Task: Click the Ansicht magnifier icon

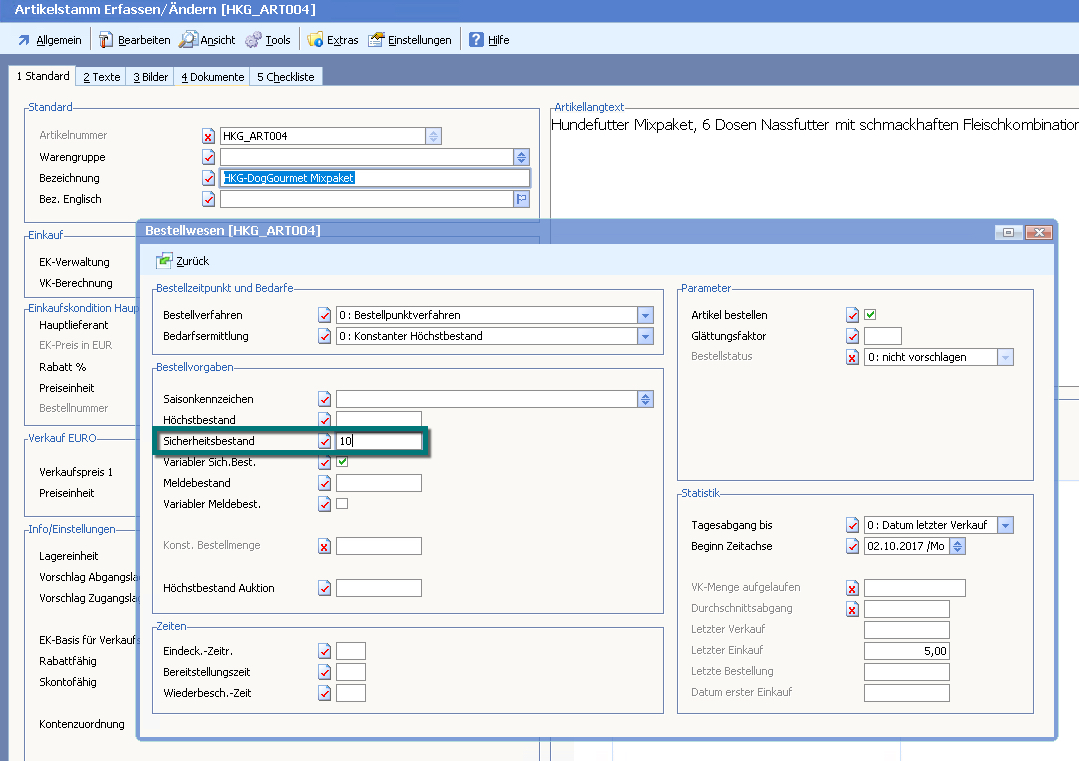Action: coord(188,40)
